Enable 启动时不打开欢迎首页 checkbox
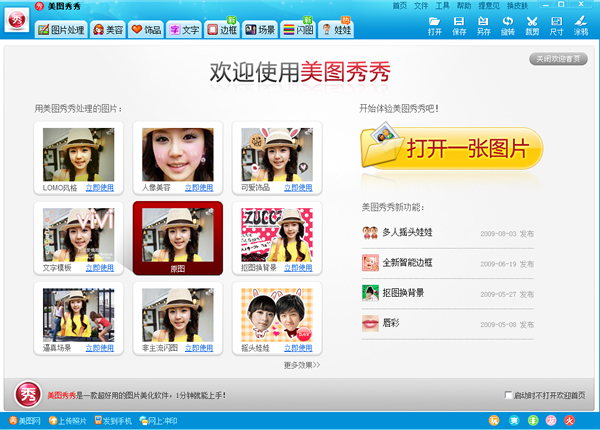This screenshot has width=600, height=430. pos(510,394)
